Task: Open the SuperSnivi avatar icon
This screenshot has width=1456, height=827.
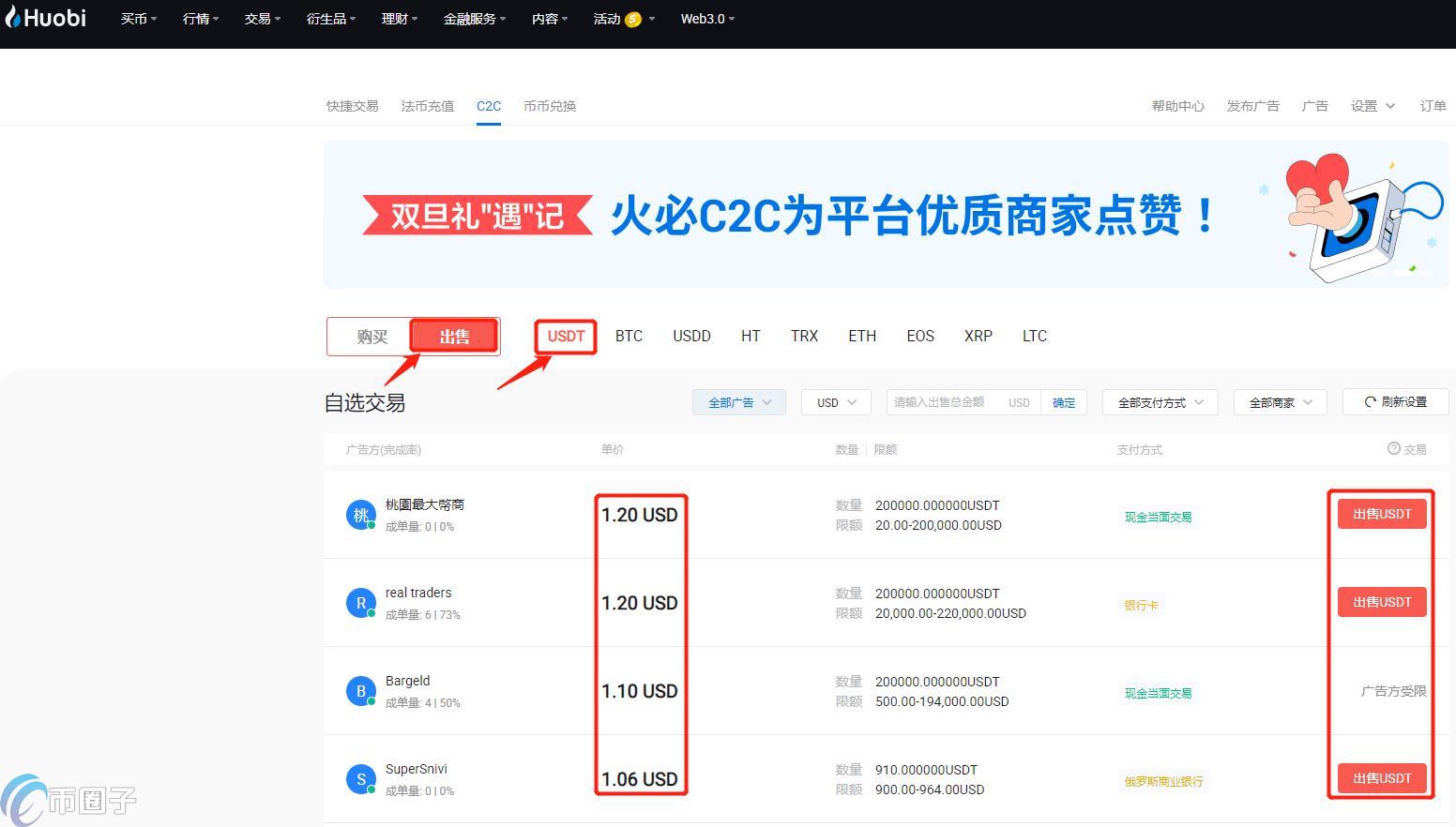Action: click(x=361, y=779)
